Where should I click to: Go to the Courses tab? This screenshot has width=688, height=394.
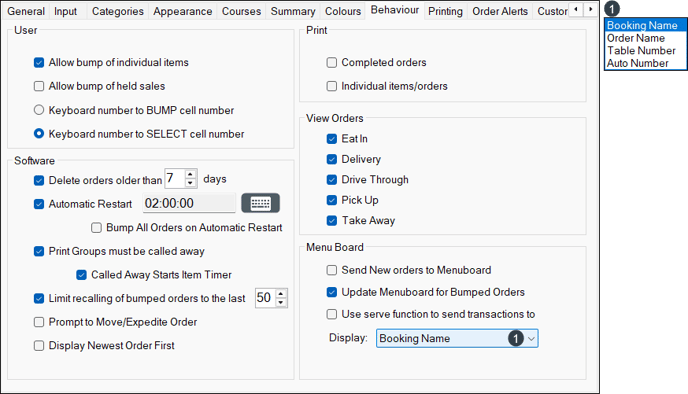(241, 11)
